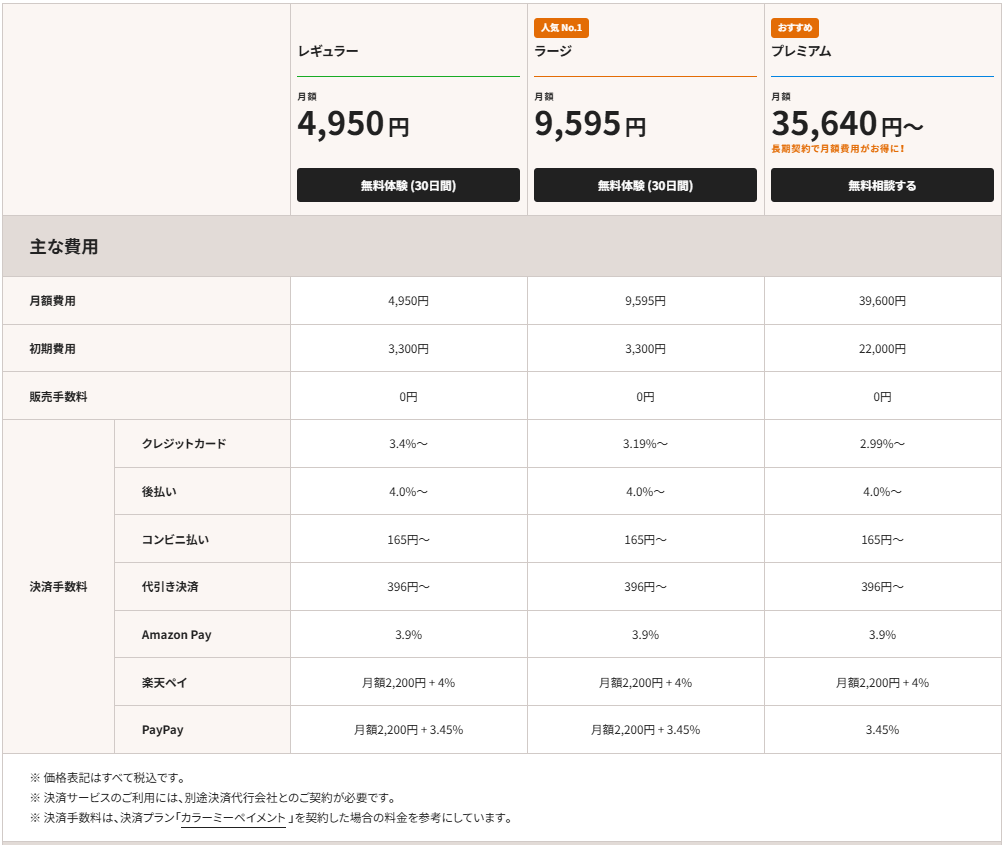Viewport: 1003px width, 845px height.
Task: Click the large 4,950円 price
Action: pos(353,123)
